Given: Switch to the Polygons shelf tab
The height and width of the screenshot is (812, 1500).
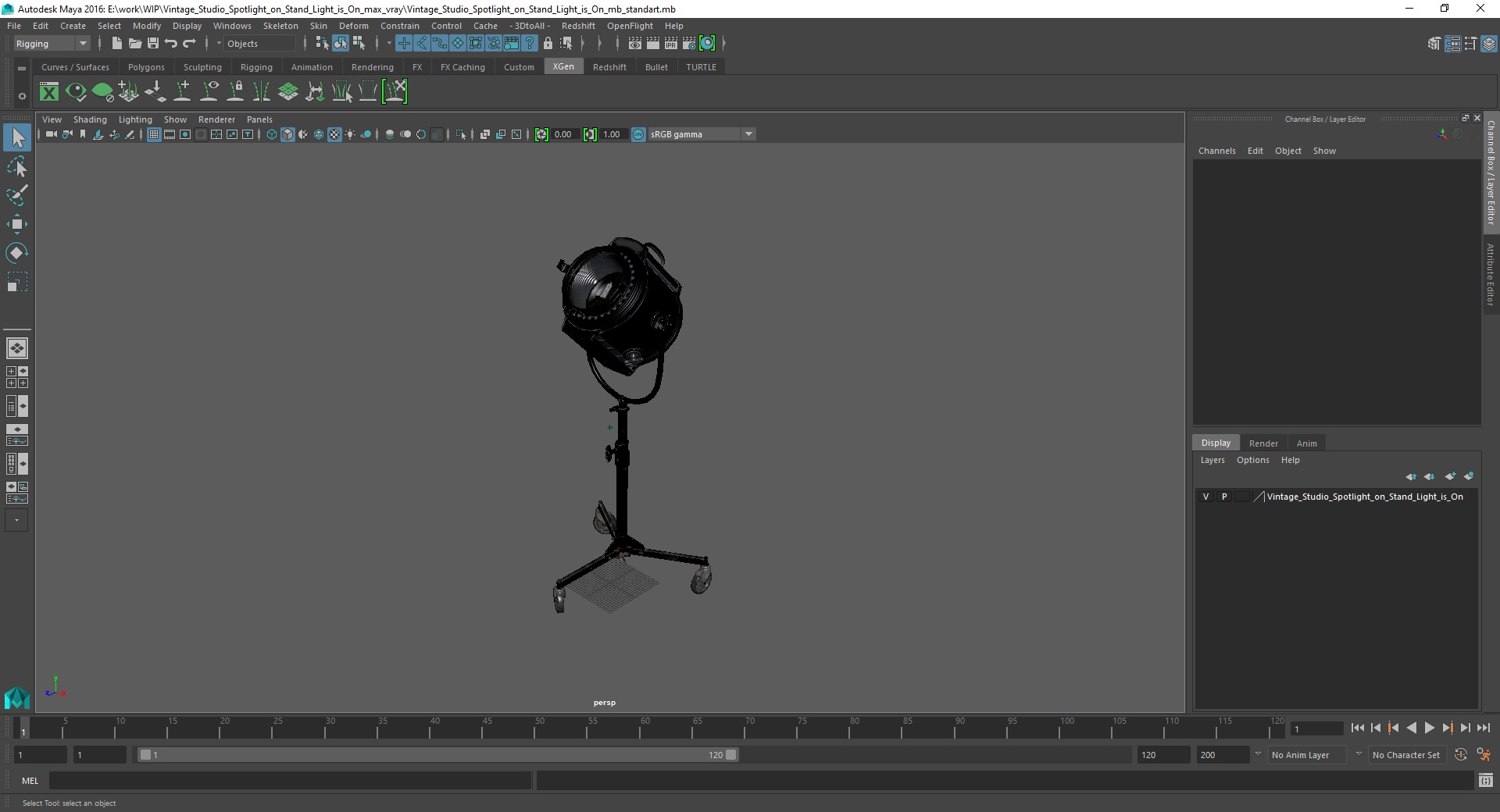Looking at the screenshot, I should (146, 67).
